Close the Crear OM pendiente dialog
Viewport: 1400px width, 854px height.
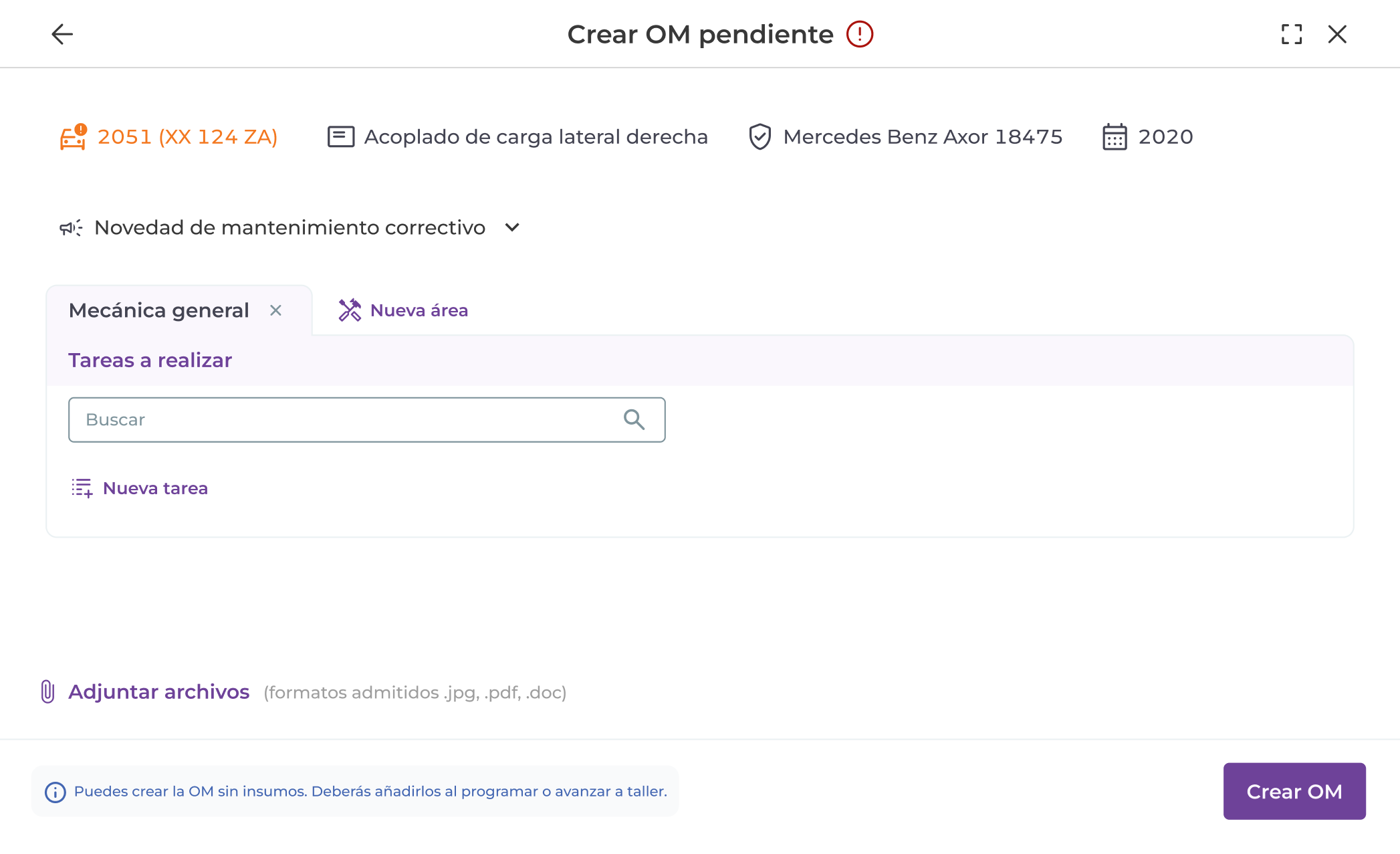pyautogui.click(x=1337, y=34)
